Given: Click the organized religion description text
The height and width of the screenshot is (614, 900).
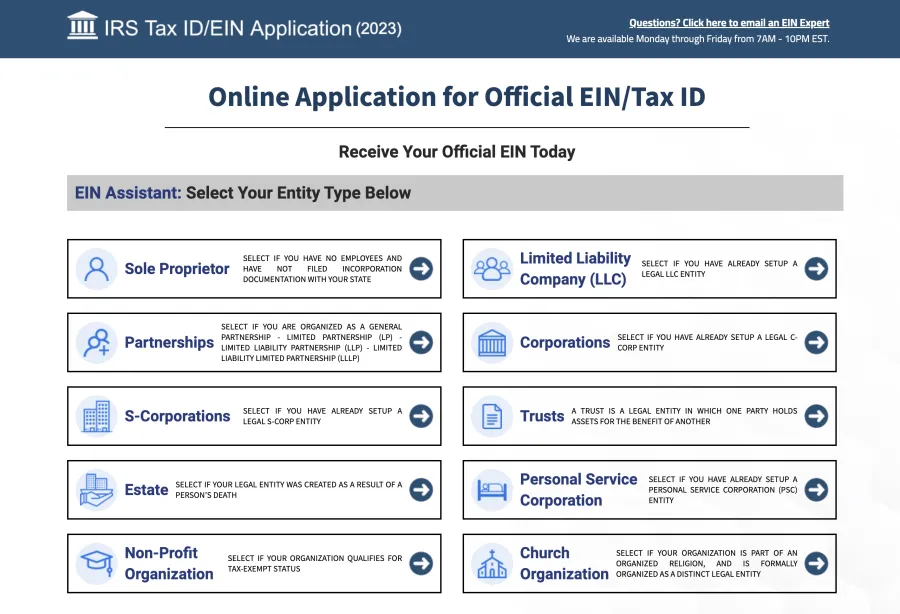Looking at the screenshot, I should click(707, 564).
